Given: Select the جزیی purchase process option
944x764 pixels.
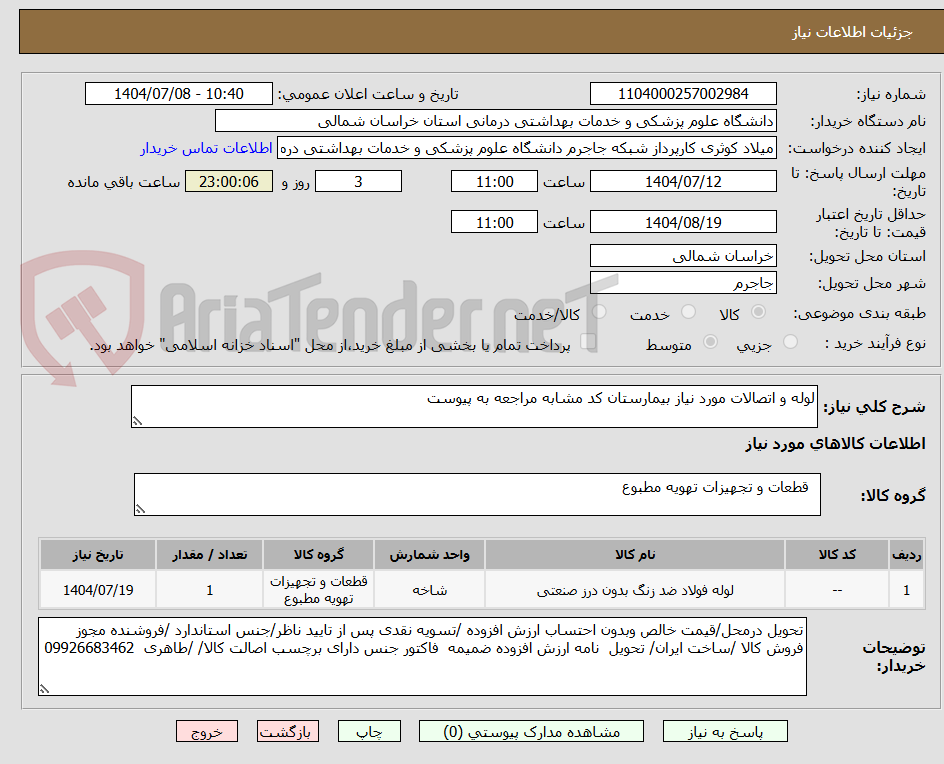Looking at the screenshot, I should pos(789,341).
